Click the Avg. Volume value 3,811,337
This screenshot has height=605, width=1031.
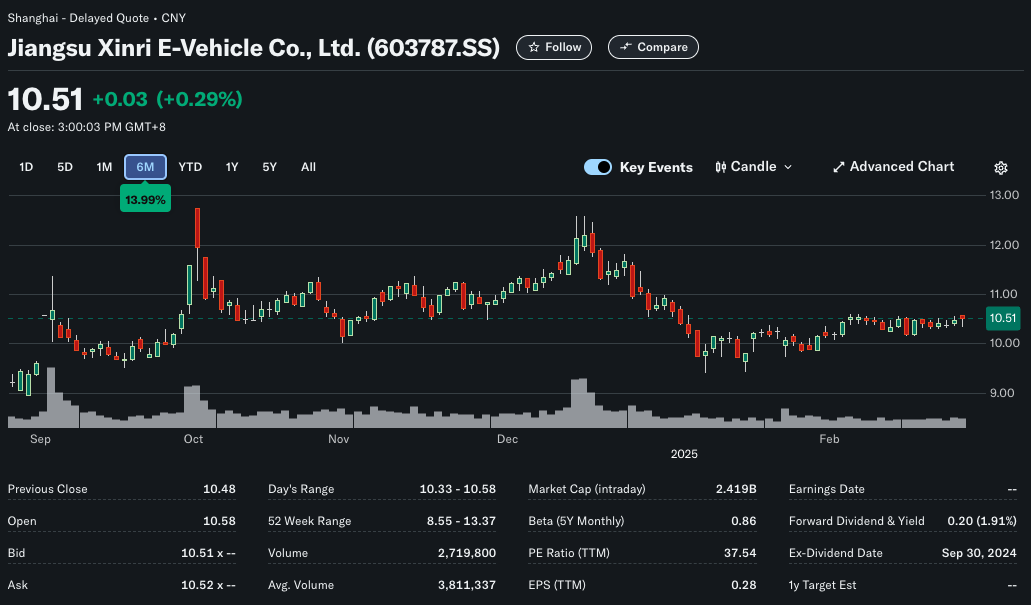click(x=467, y=585)
